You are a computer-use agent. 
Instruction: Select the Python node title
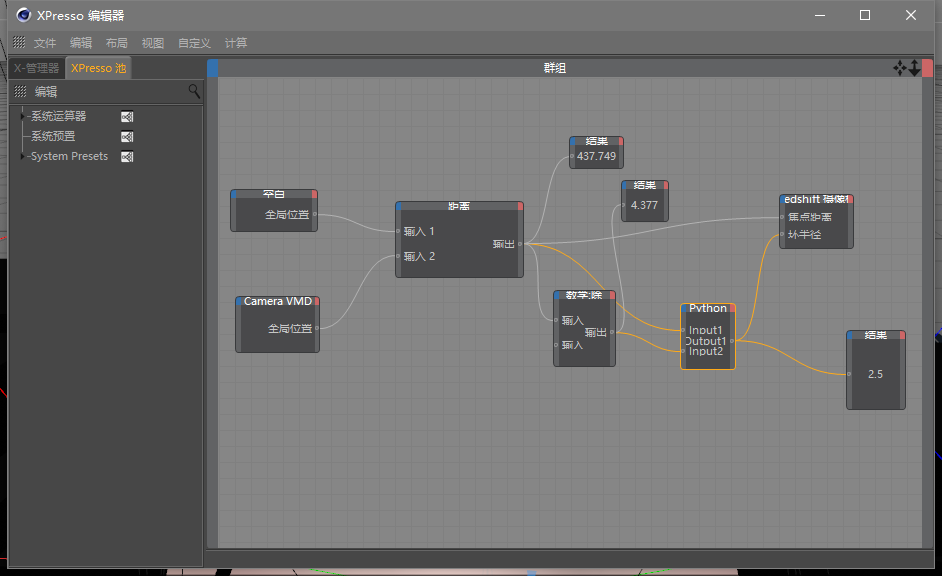708,308
